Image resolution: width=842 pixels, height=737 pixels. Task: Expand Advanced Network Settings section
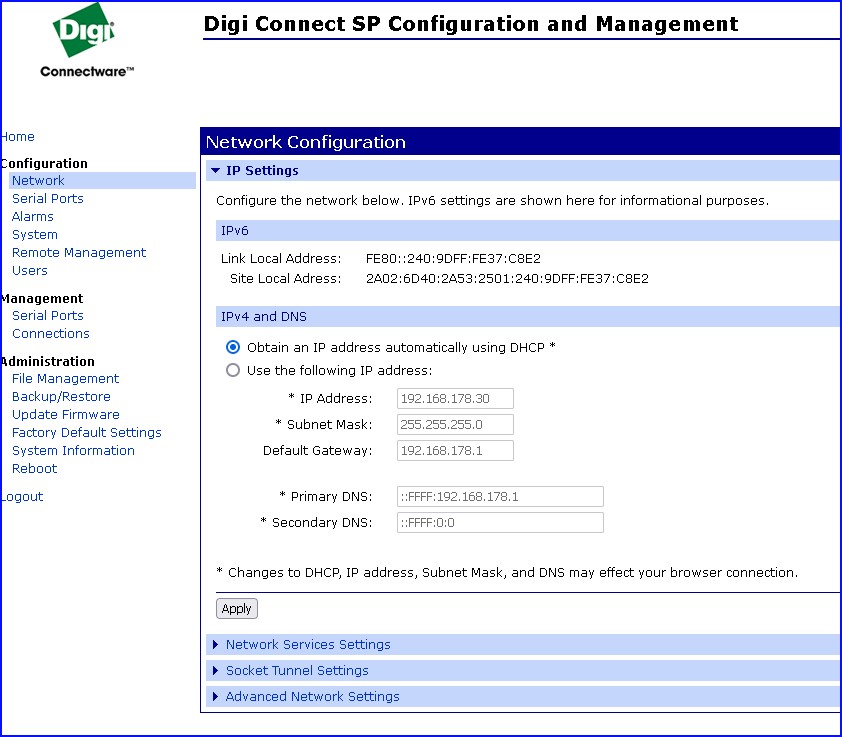click(313, 696)
